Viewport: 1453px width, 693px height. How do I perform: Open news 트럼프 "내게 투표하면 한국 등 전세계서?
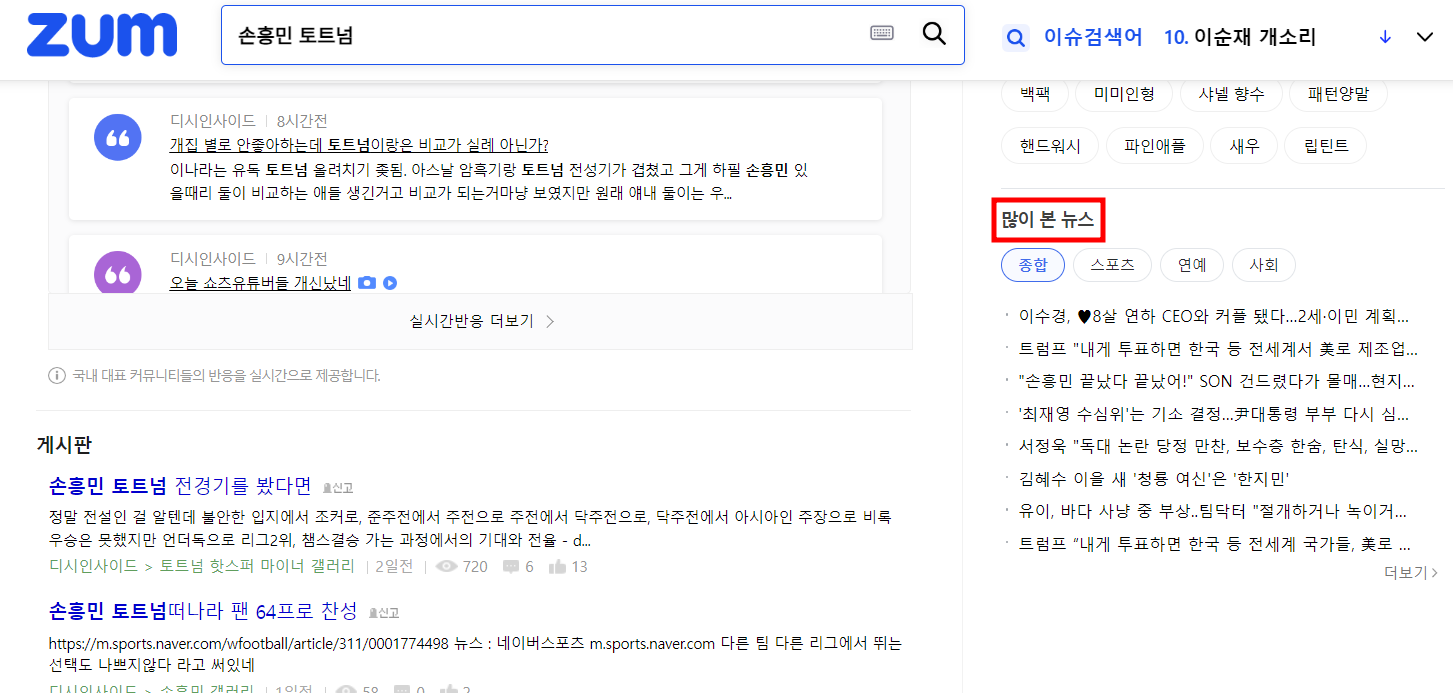(1217, 349)
